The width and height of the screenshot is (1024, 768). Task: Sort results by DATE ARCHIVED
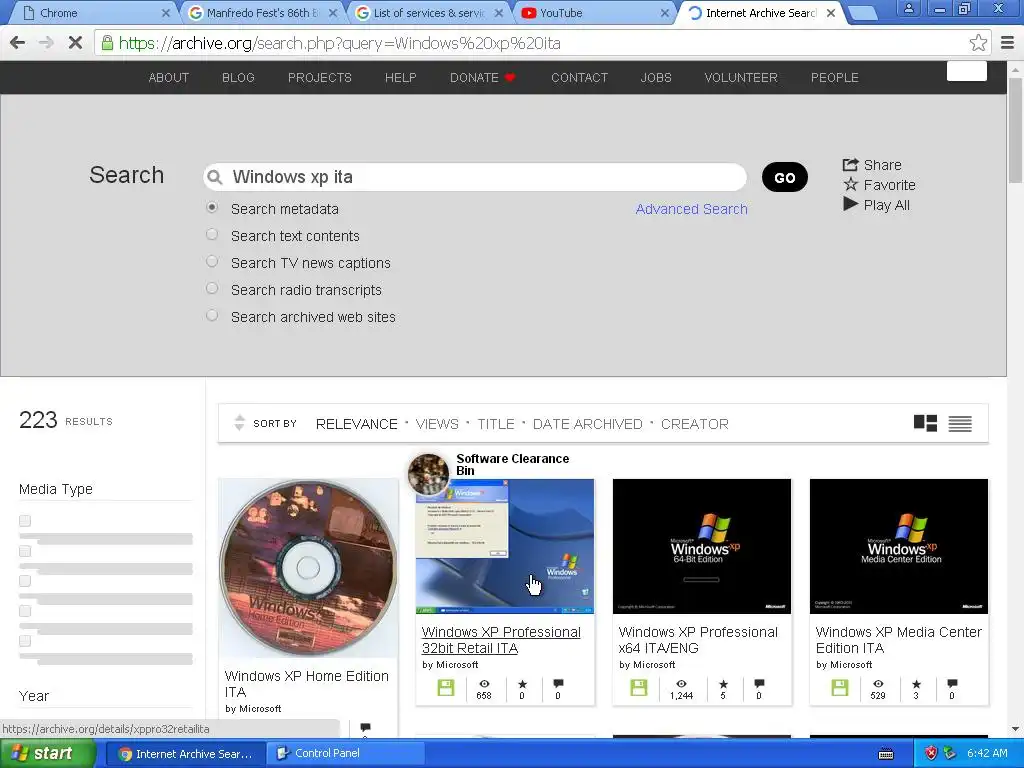[587, 424]
